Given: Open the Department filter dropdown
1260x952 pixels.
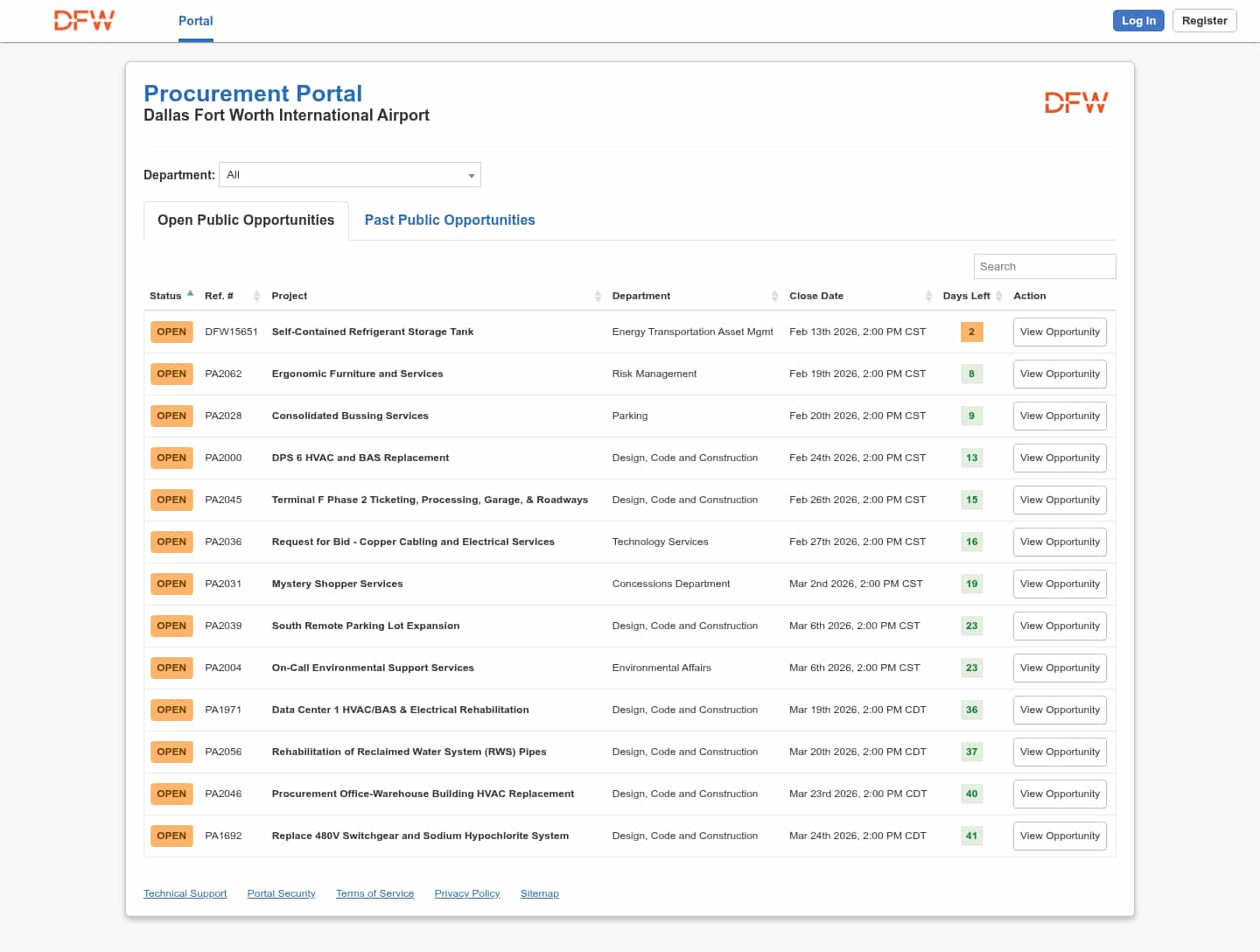Looking at the screenshot, I should point(350,175).
